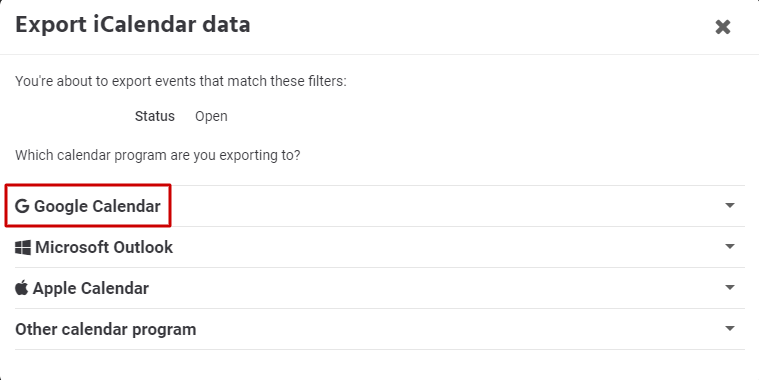The width and height of the screenshot is (759, 380).
Task: Click the "Which calendar program" question text
Action: [x=158, y=156]
